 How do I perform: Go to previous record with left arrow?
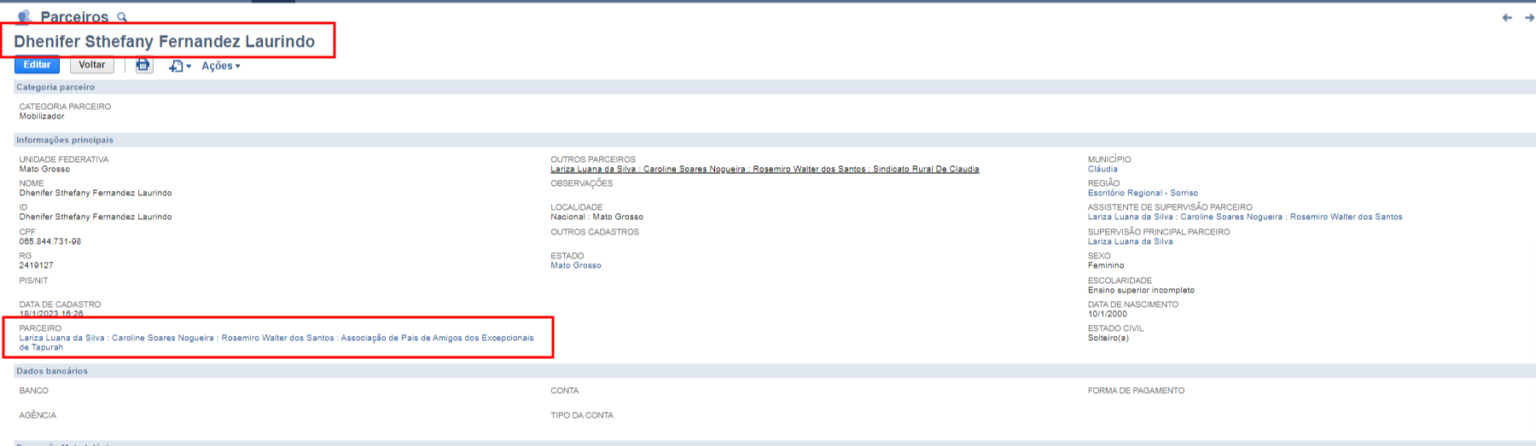tap(1507, 18)
